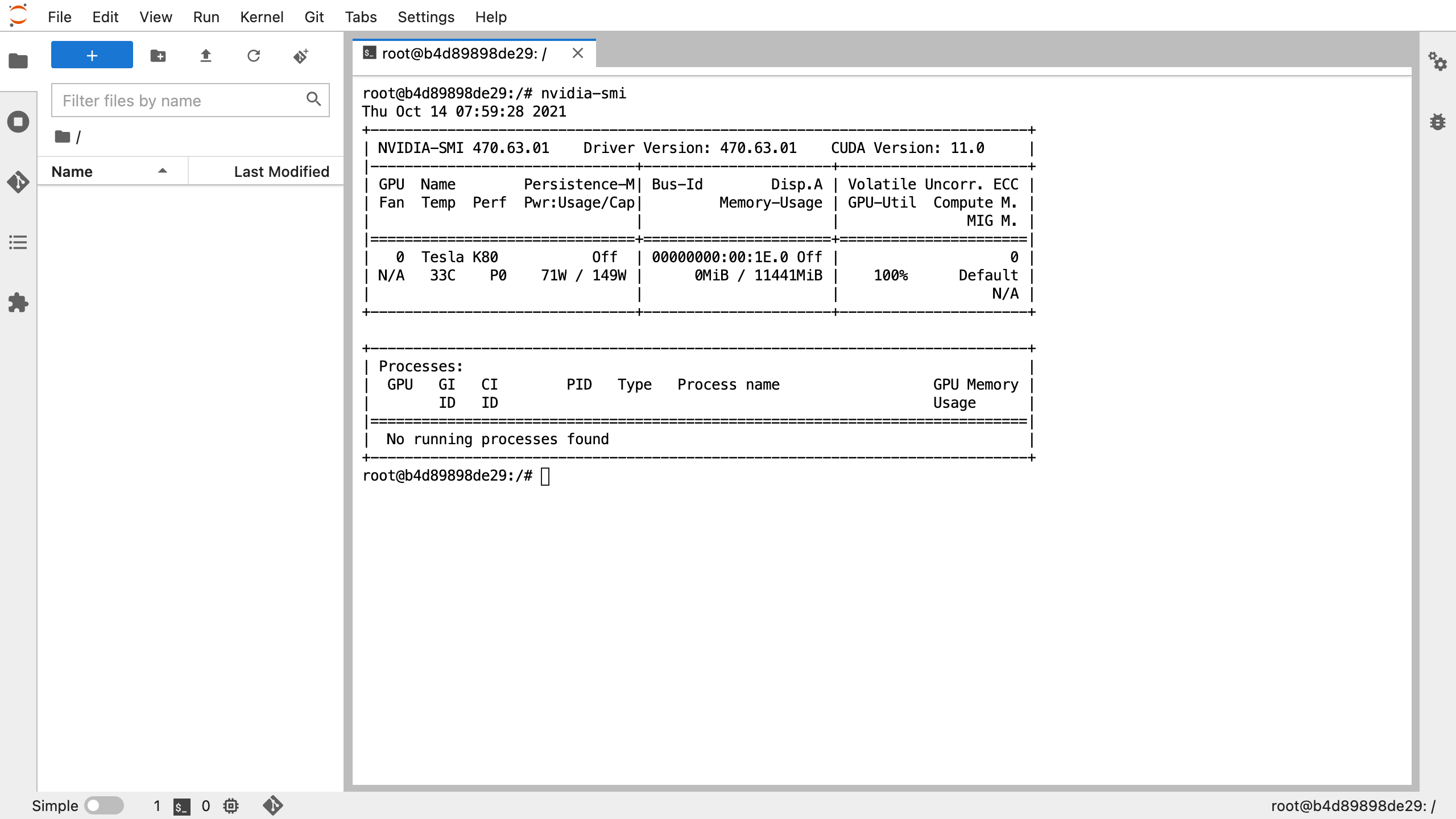Click the Upload Files arrow icon
Screen dimensions: 1456x819
click(206, 56)
